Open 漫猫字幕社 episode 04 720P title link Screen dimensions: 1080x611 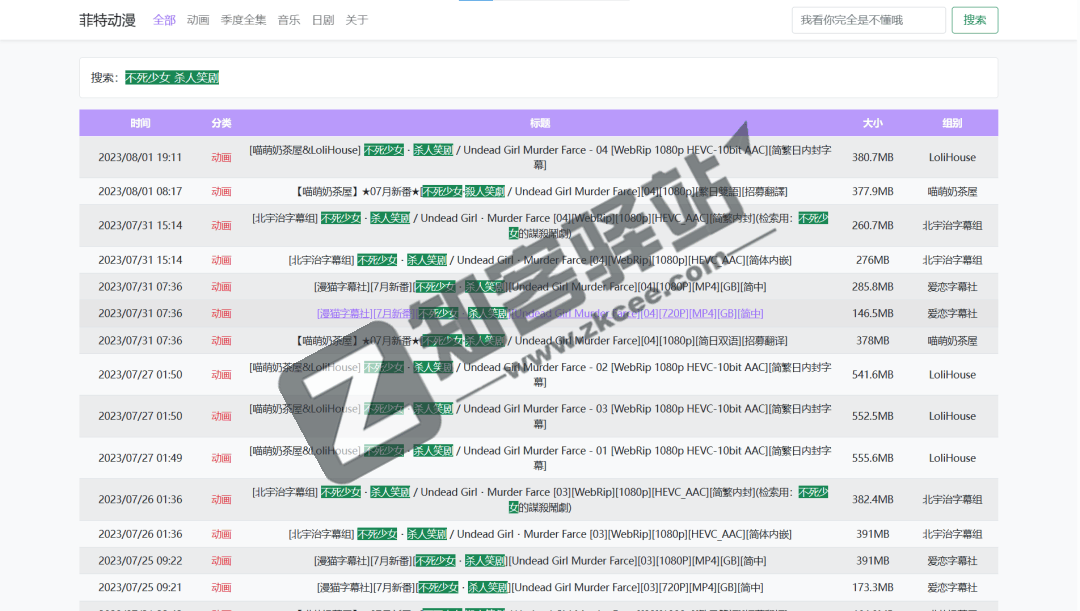(x=540, y=313)
